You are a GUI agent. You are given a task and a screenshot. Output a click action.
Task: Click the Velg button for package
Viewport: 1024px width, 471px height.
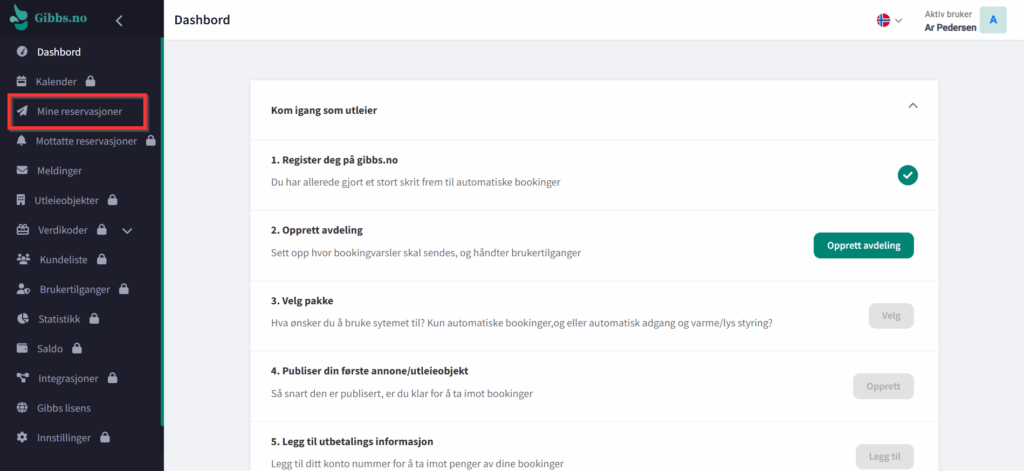pos(890,316)
